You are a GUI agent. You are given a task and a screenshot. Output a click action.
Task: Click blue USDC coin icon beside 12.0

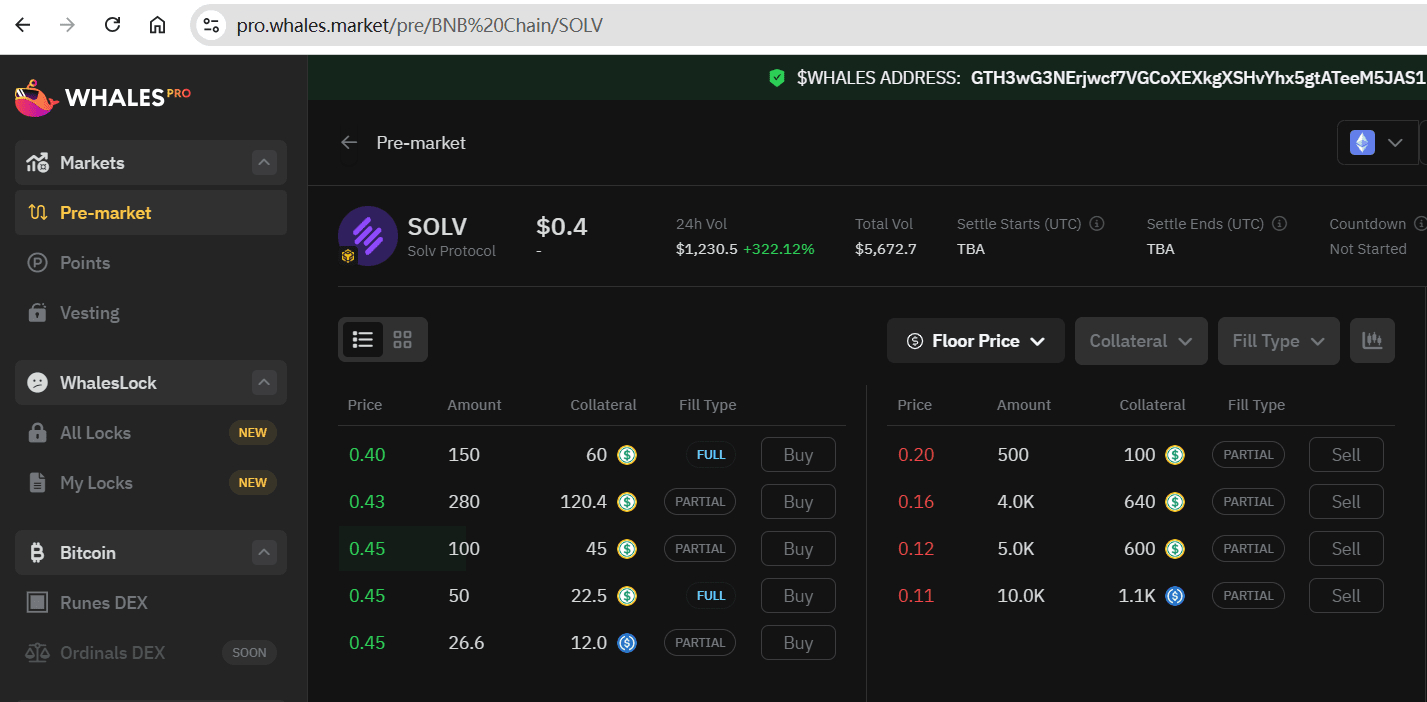(x=627, y=643)
